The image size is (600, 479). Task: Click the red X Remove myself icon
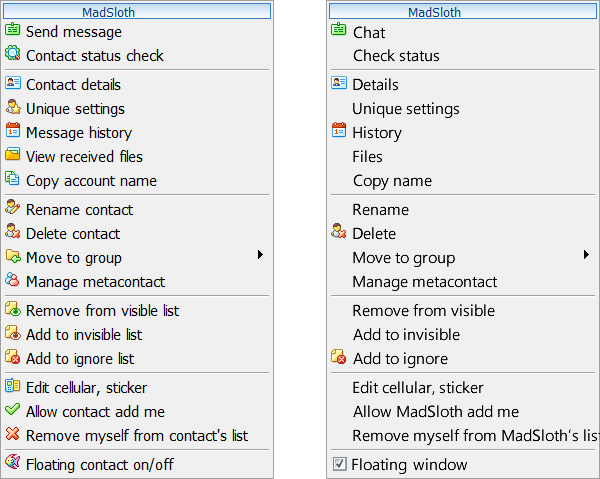(12, 435)
